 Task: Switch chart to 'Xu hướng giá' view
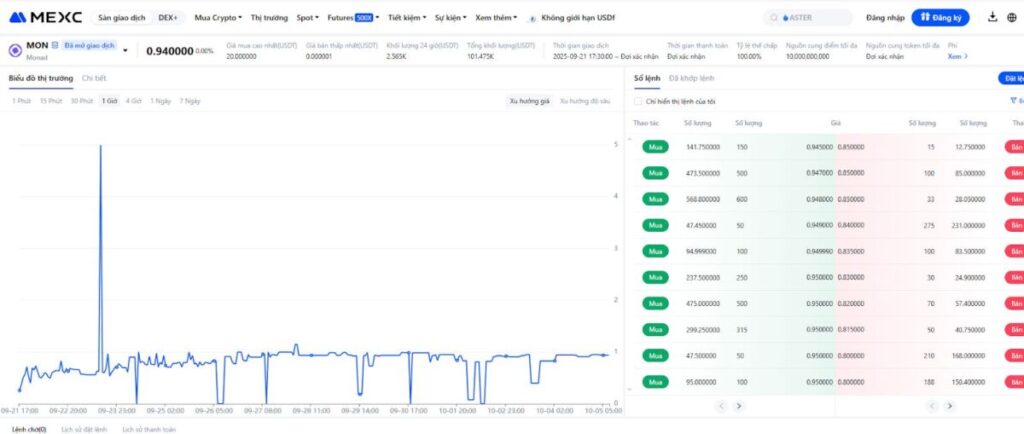pyautogui.click(x=529, y=101)
